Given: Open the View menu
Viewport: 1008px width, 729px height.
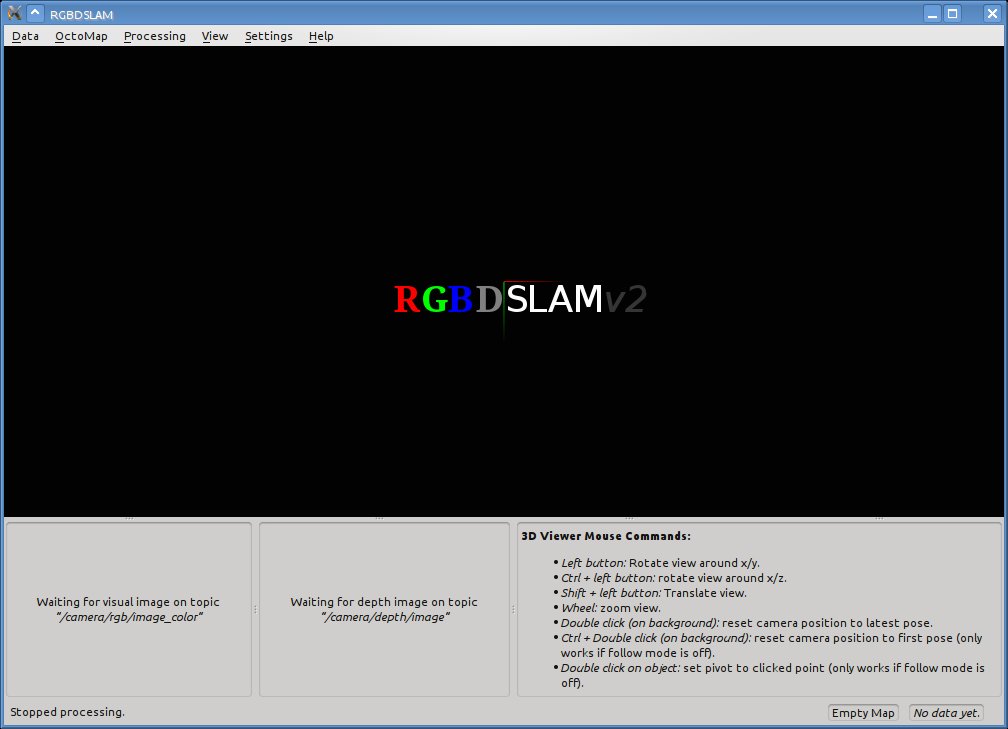Looking at the screenshot, I should [x=215, y=36].
